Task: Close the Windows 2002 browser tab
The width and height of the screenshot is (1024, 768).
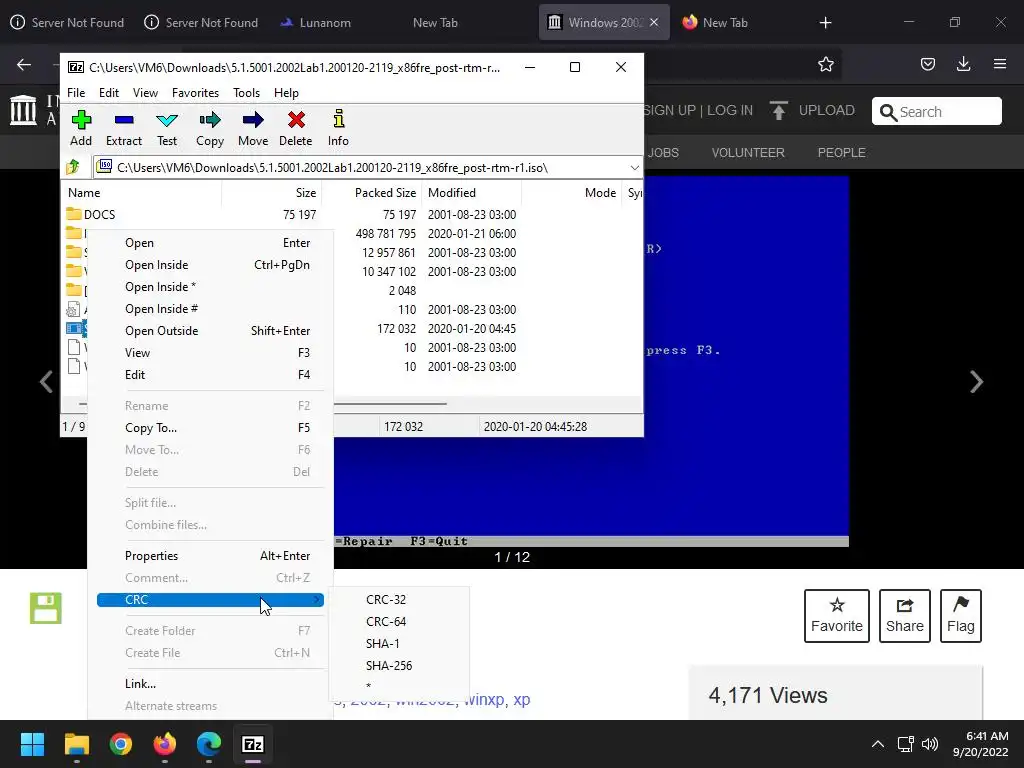Action: pos(654,22)
